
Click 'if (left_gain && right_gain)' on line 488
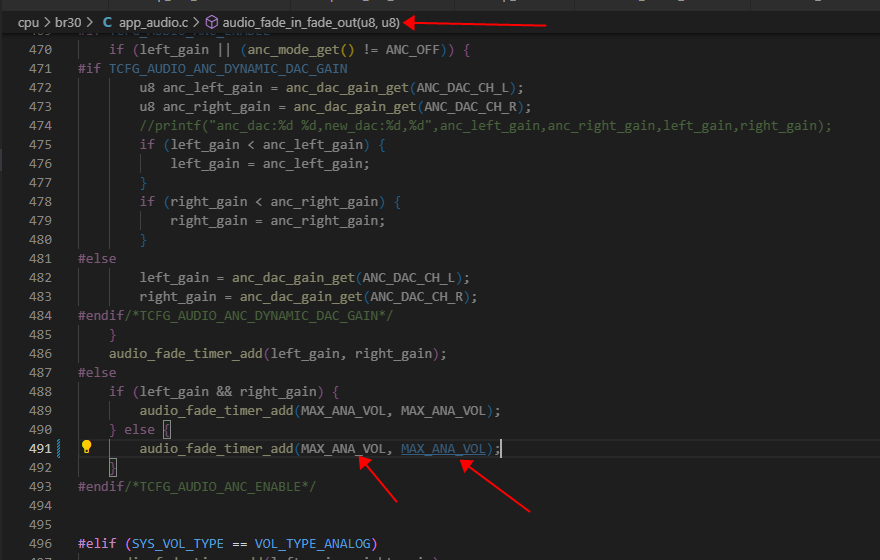(x=216, y=392)
